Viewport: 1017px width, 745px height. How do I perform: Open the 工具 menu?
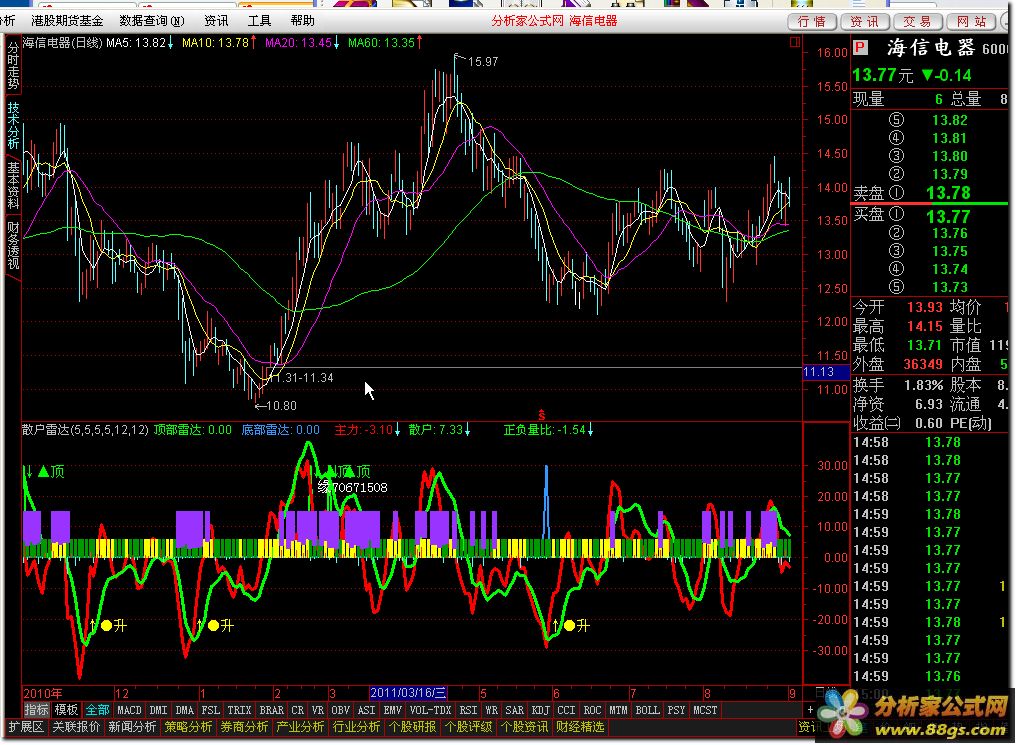click(x=259, y=21)
